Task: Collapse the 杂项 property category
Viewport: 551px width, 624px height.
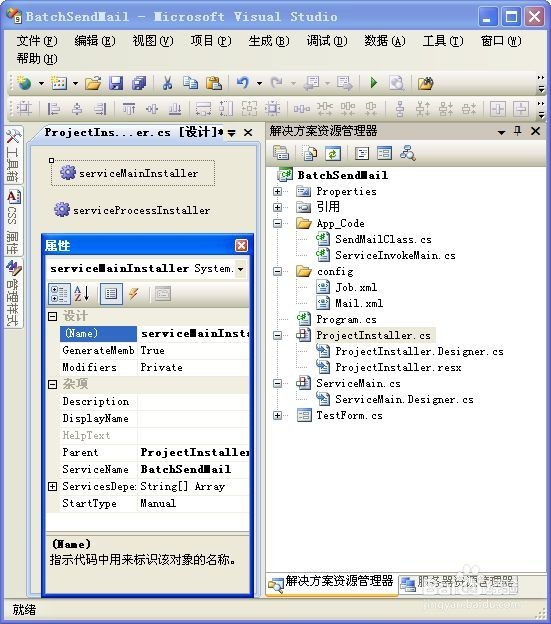Action: point(53,384)
